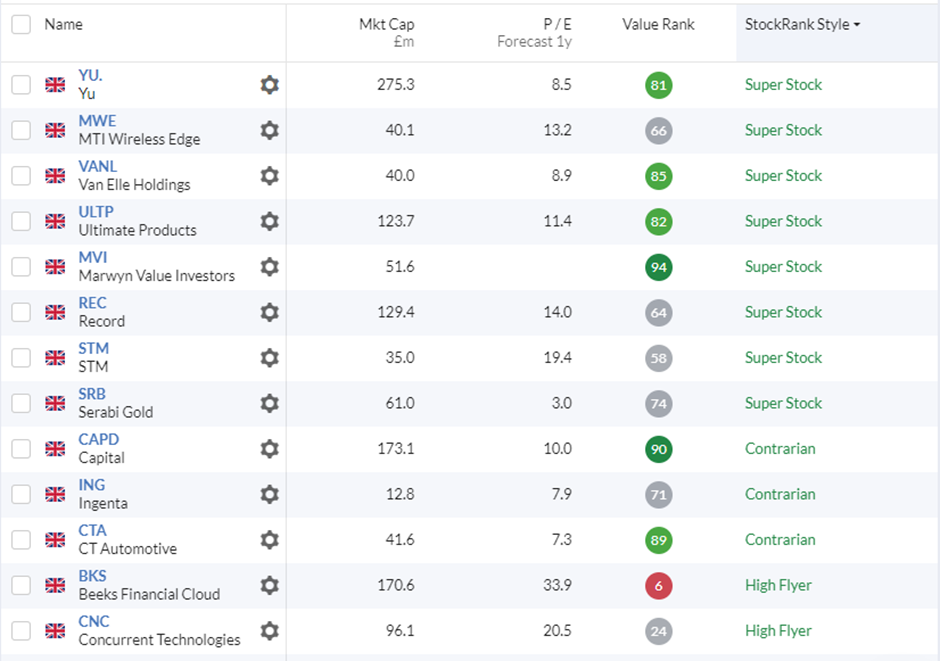The width and height of the screenshot is (940, 661).
Task: Click the red Value Rank 6 badge
Action: [x=659, y=586]
